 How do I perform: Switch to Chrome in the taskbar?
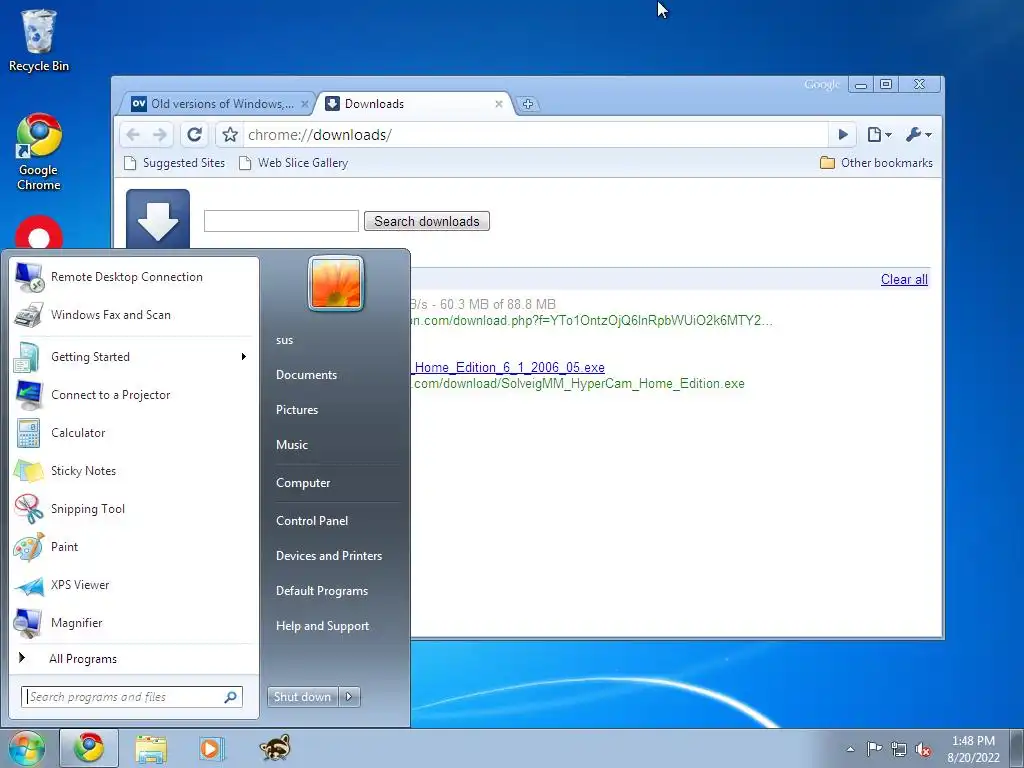[89, 748]
